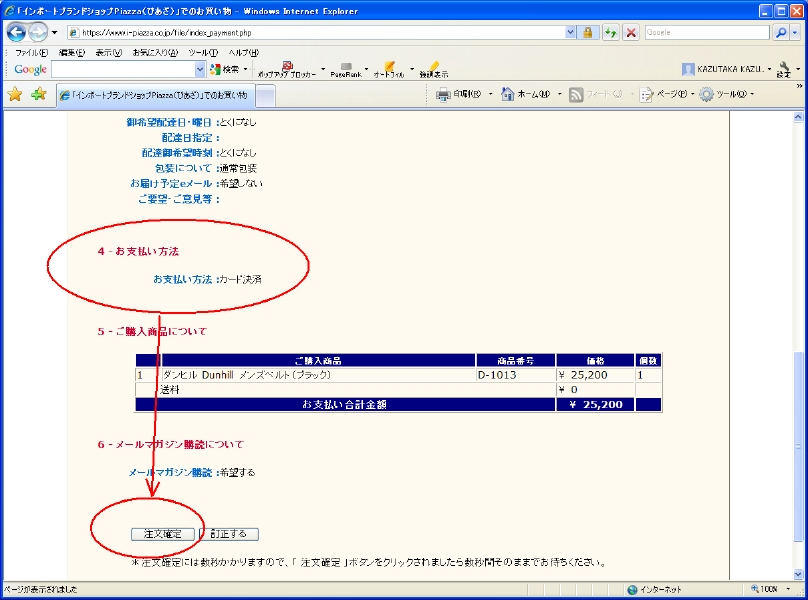The height and width of the screenshot is (600, 808).
Task: Click the Add to Favorites star icon
Action: pyautogui.click(x=39, y=94)
